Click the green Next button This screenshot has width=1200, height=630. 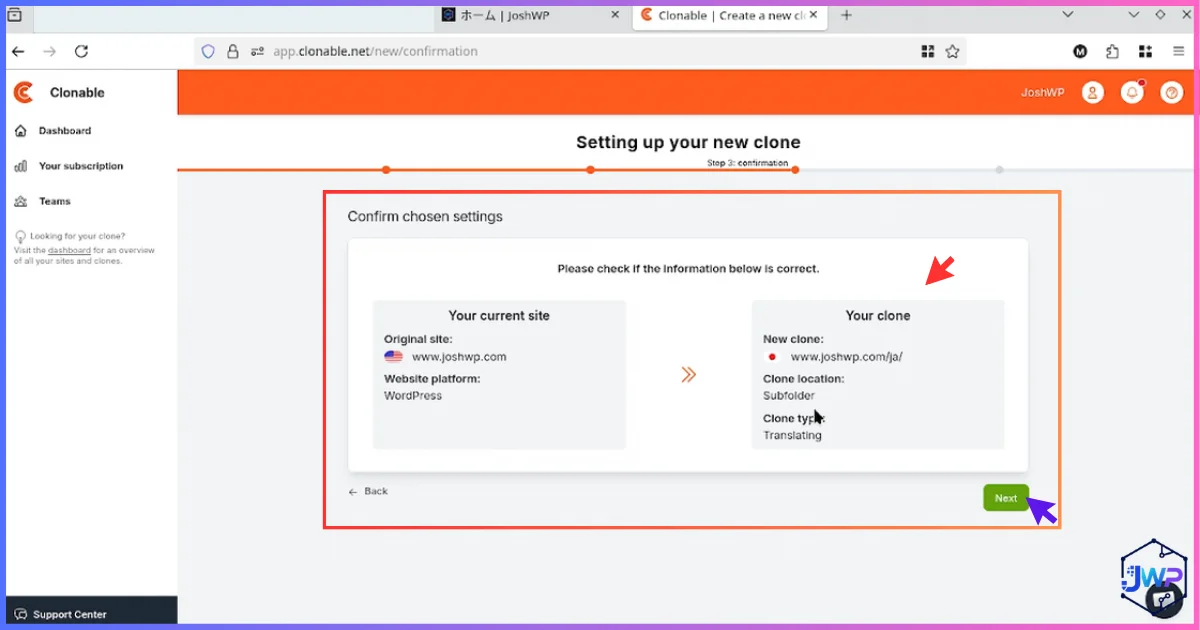coord(1006,498)
